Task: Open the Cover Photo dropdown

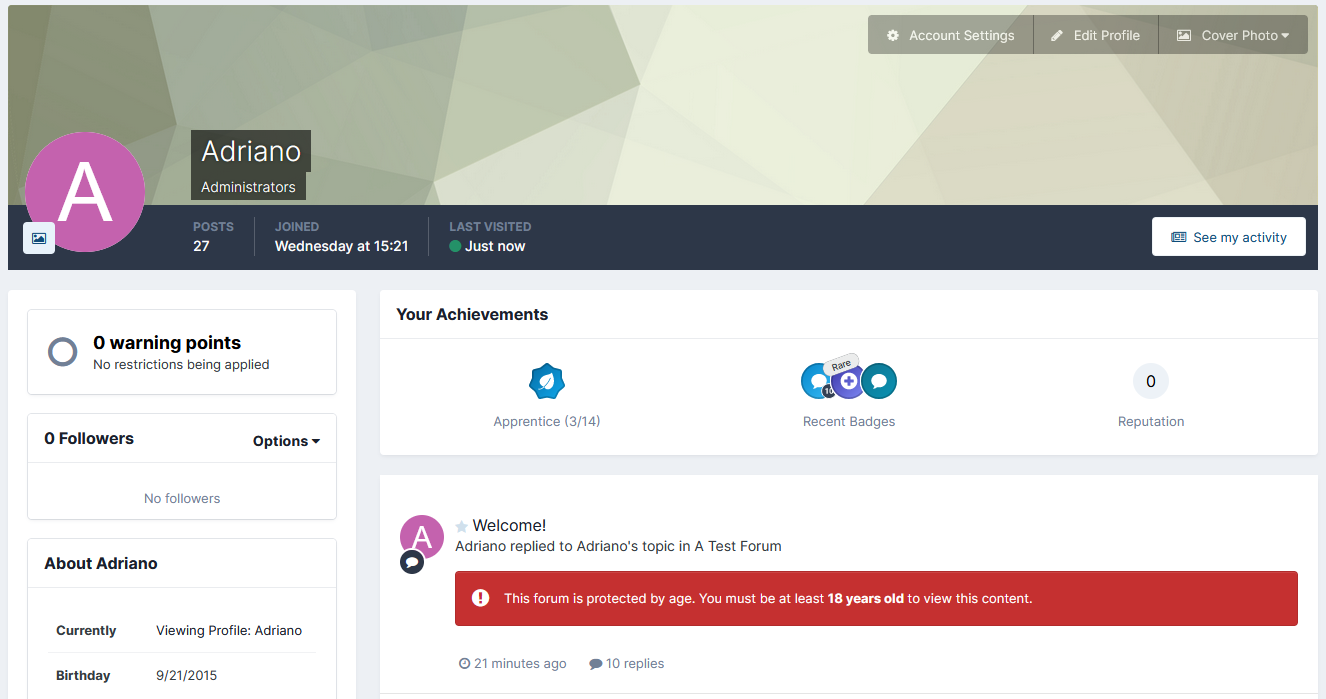Action: pos(1233,35)
